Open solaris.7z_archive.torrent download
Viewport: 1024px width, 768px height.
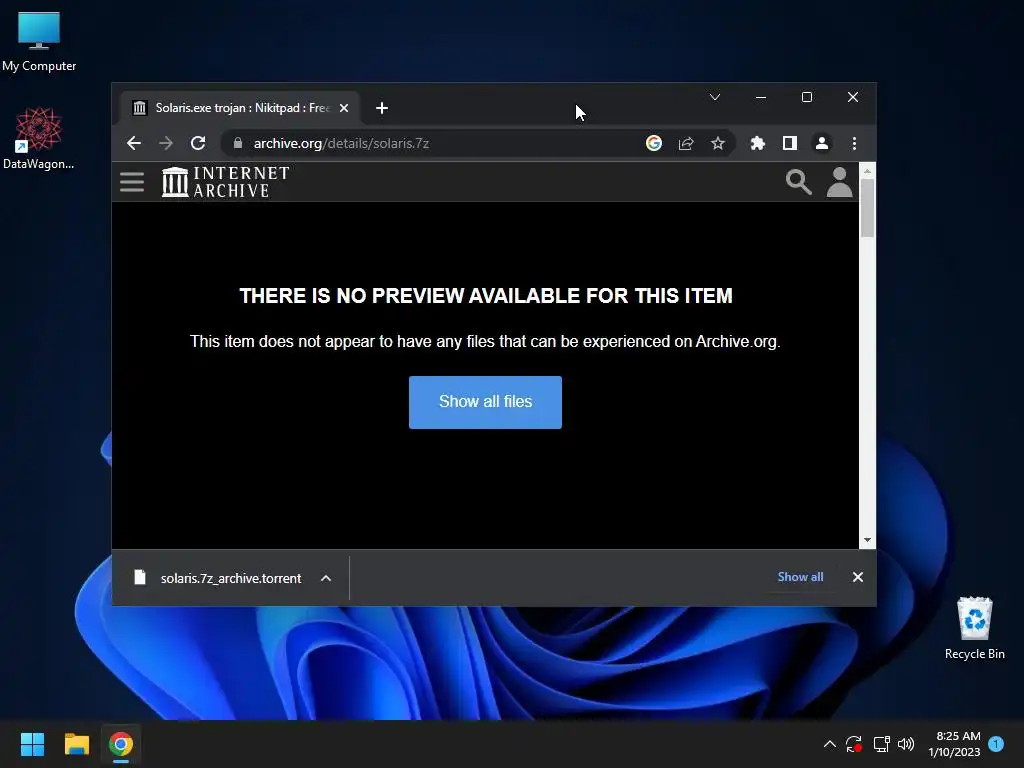click(x=231, y=578)
